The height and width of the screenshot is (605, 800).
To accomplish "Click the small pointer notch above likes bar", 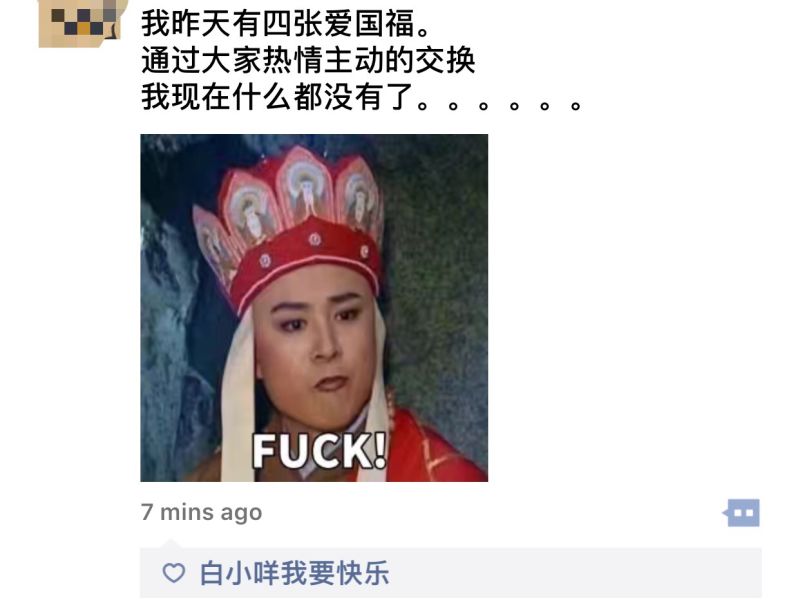I will [170, 544].
